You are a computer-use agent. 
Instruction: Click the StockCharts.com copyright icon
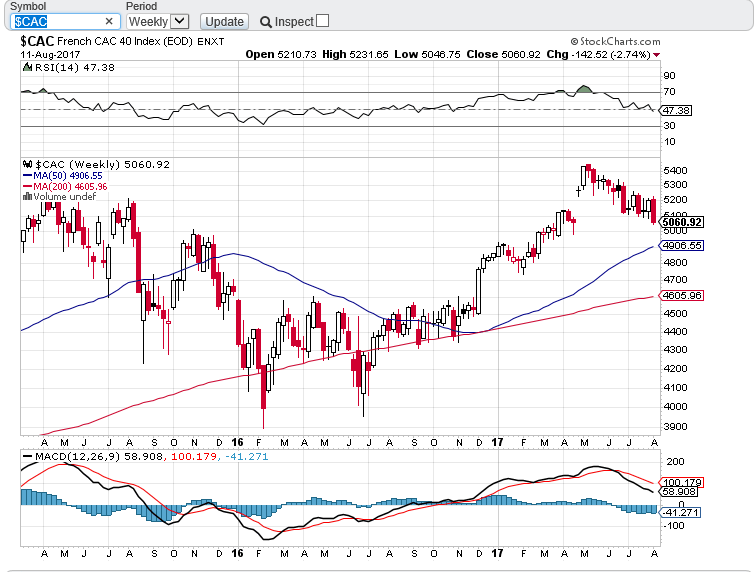[x=574, y=41]
